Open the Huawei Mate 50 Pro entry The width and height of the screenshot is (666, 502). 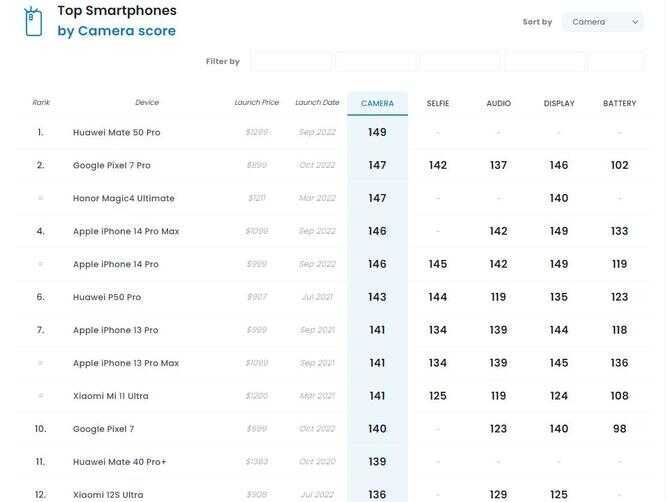coord(116,133)
